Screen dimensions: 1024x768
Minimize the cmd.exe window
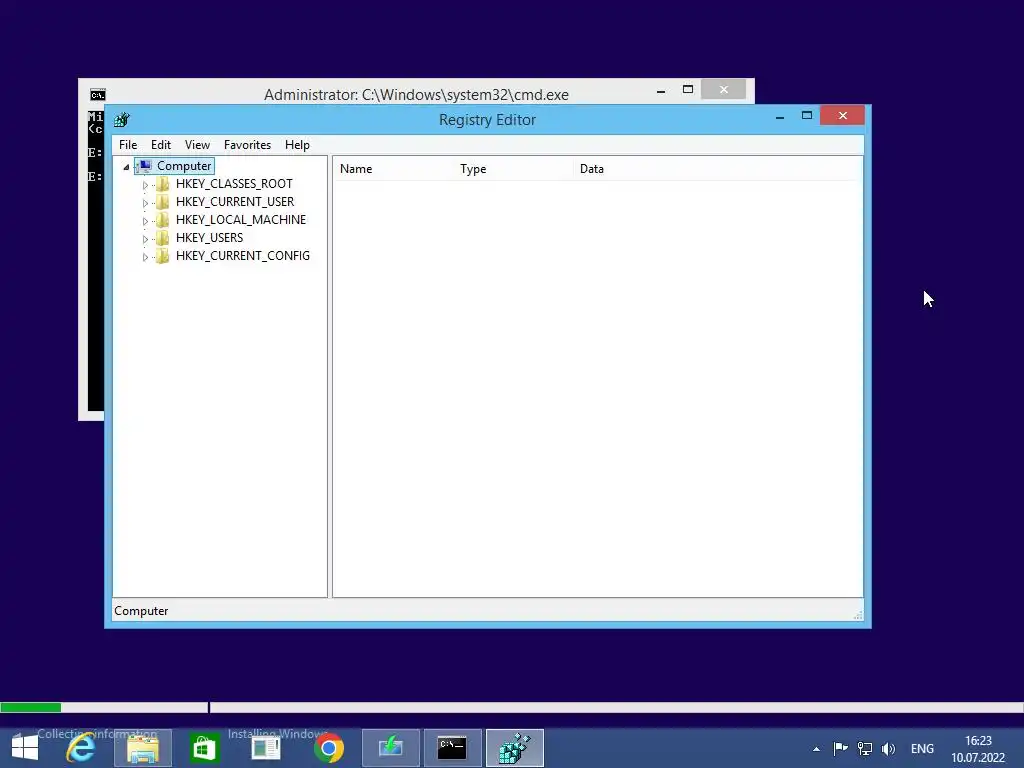[661, 90]
